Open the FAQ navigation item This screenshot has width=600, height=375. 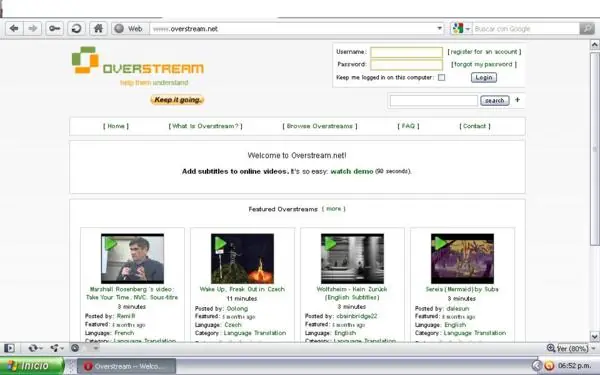click(408, 126)
